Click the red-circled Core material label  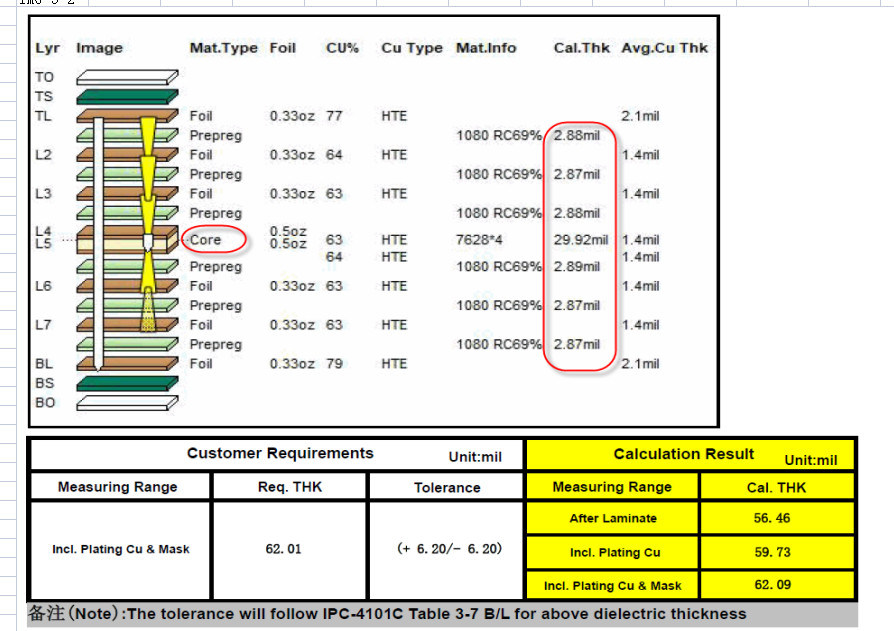212,240
